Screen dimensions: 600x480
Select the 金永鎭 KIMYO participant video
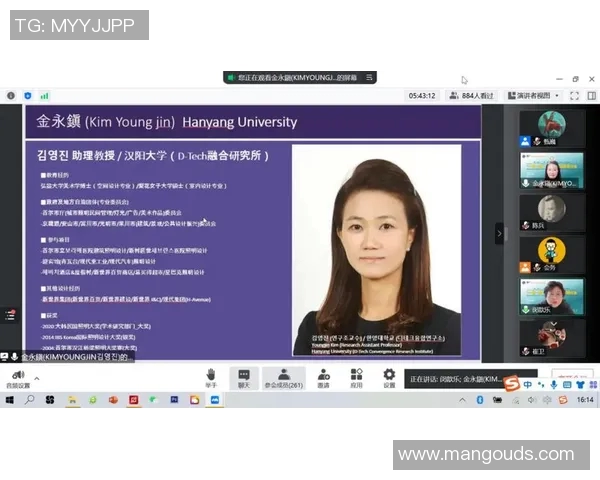pyautogui.click(x=552, y=171)
